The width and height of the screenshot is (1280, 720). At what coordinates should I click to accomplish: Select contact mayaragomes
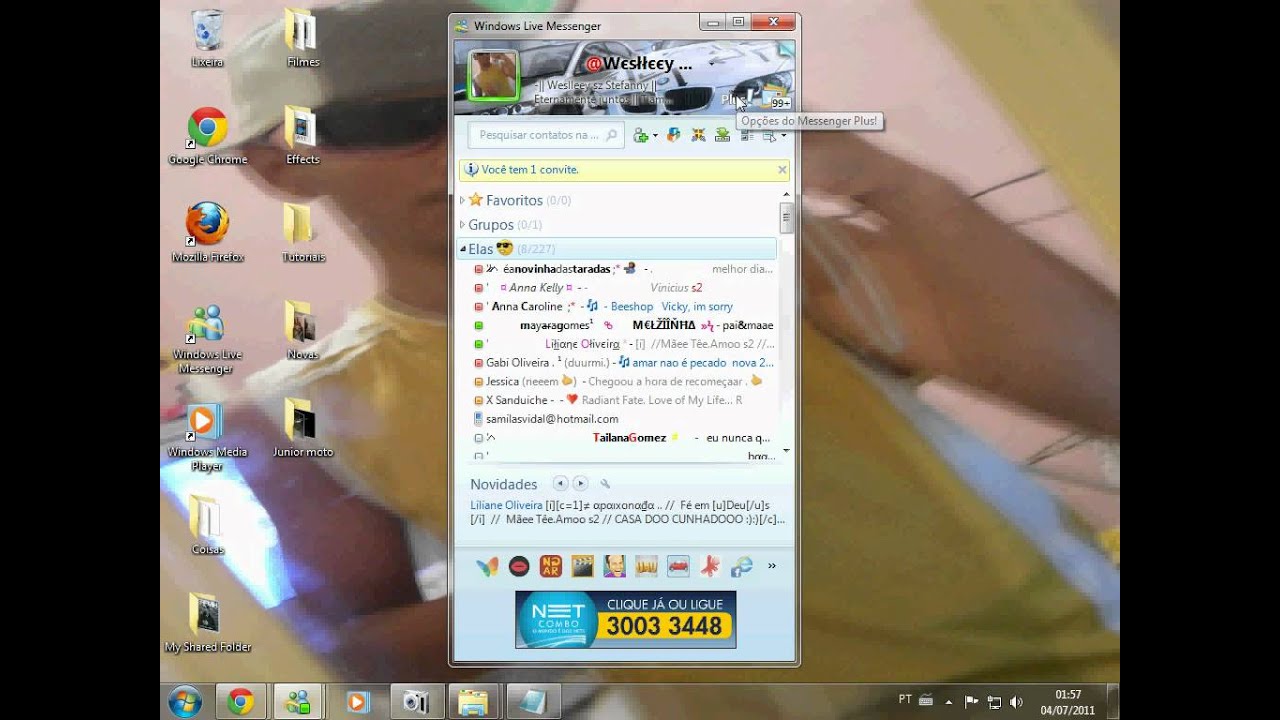pyautogui.click(x=622, y=325)
